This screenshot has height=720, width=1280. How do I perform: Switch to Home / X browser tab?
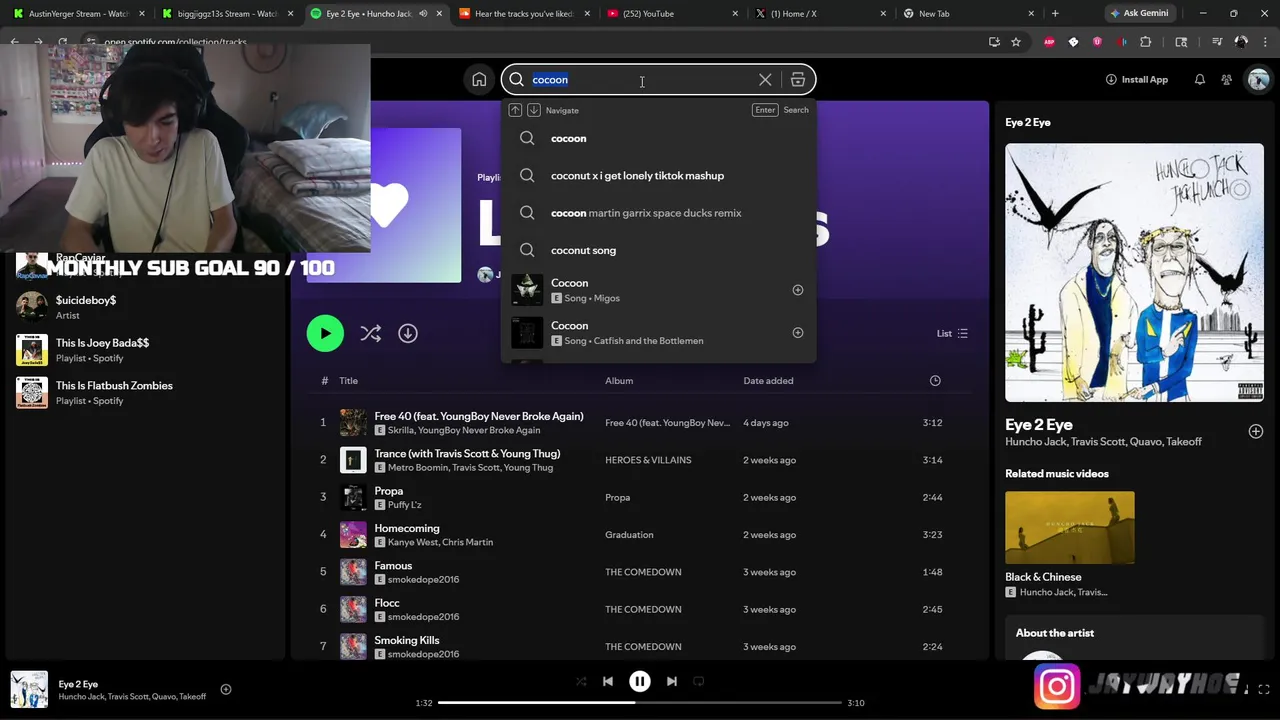822,14
